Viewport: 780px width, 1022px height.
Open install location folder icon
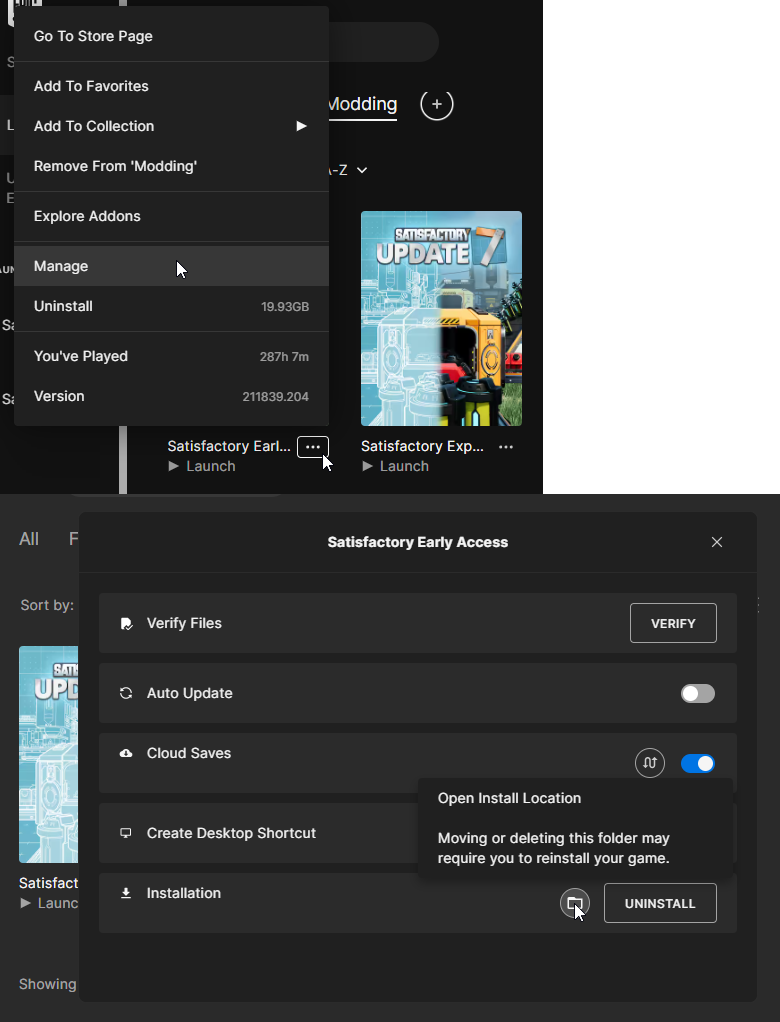click(x=575, y=903)
